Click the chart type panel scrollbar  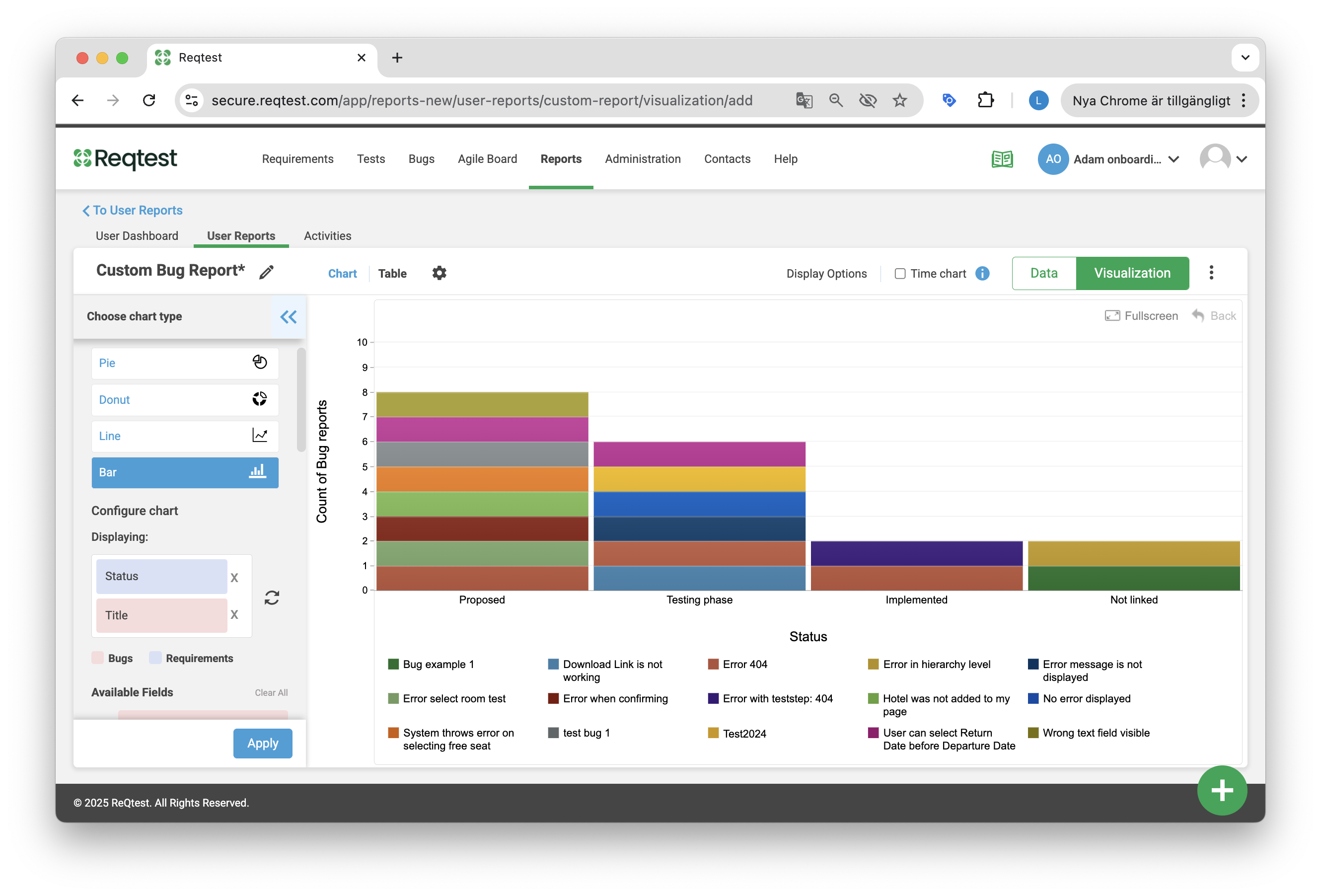[301, 399]
